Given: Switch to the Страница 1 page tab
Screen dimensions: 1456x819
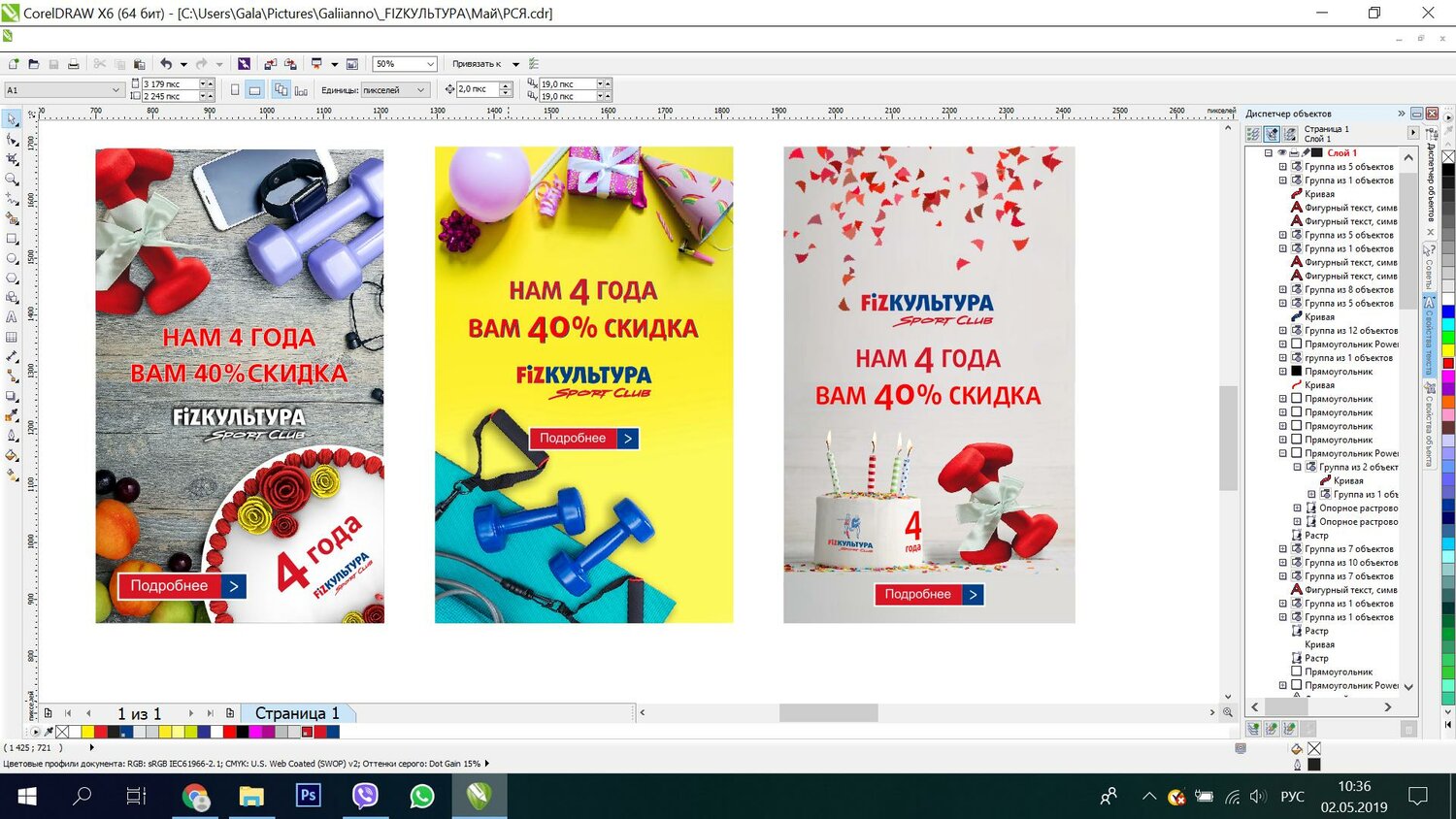Looking at the screenshot, I should point(298,713).
